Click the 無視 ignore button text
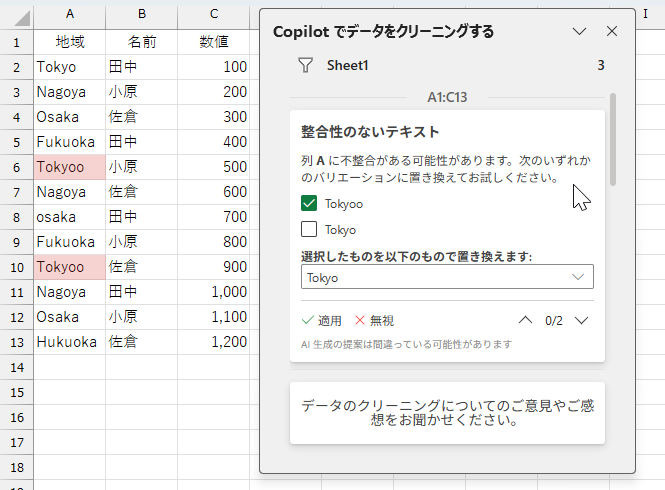 tap(382, 320)
